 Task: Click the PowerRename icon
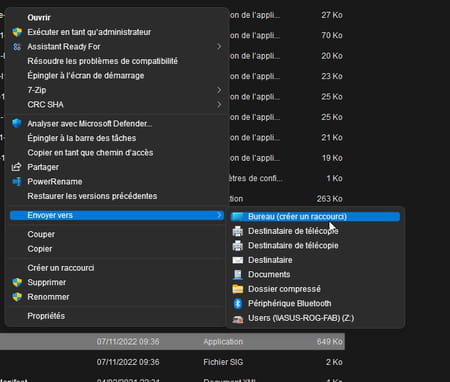coord(17,182)
